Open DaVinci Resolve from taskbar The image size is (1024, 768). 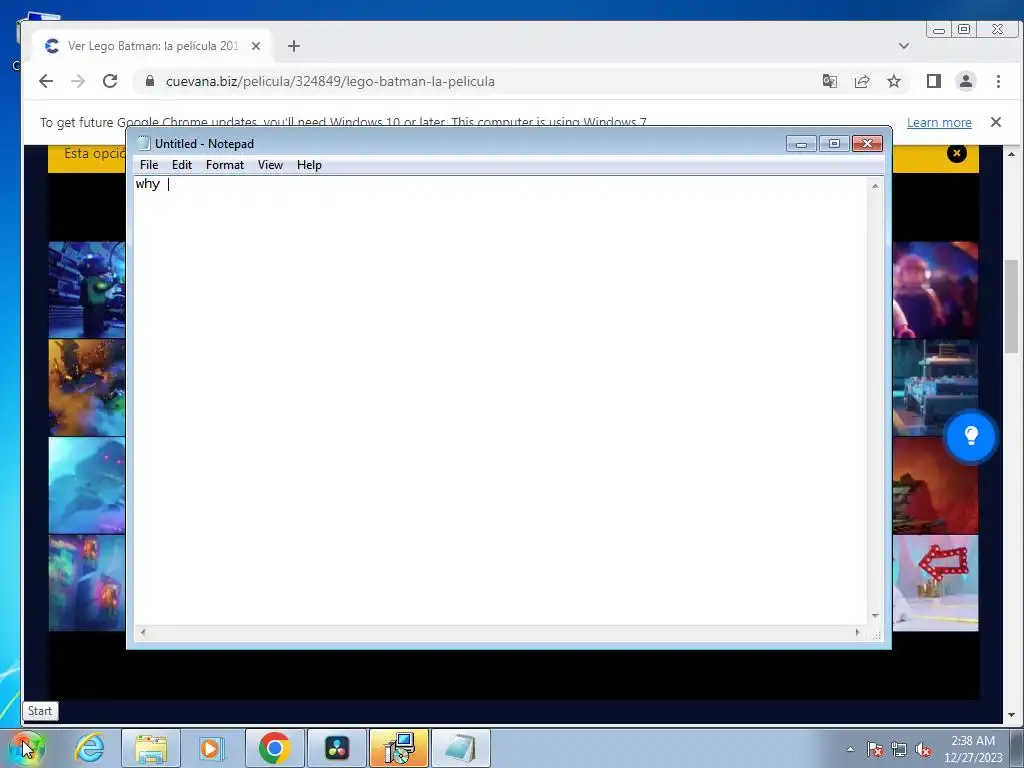tap(337, 748)
